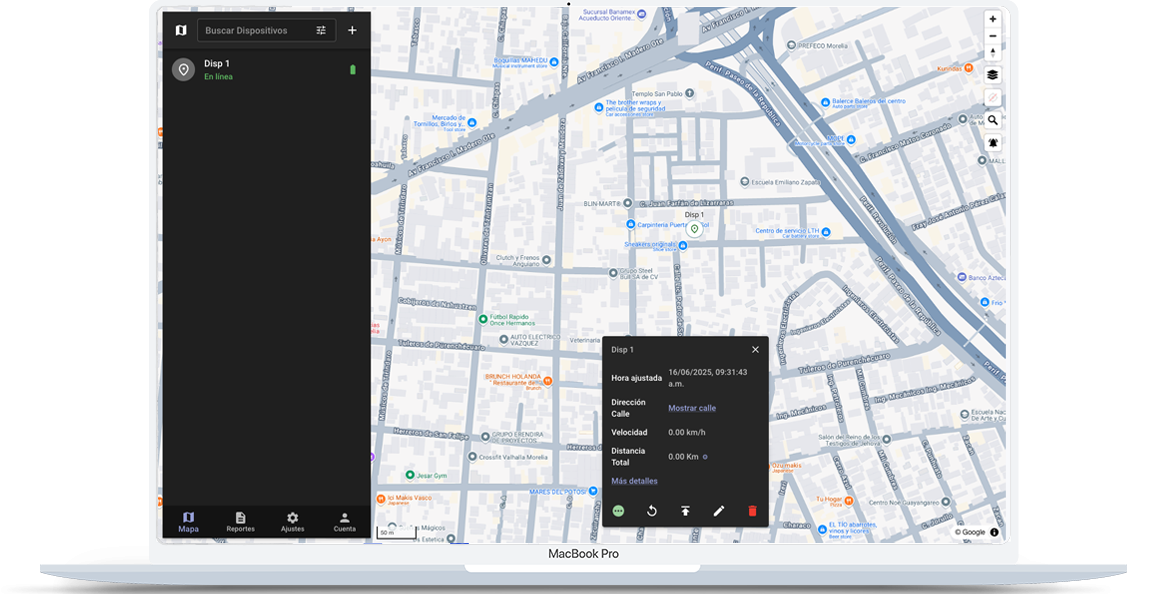Open the notifications bell on the map
Screen dimensions: 1175x594
coord(993,142)
